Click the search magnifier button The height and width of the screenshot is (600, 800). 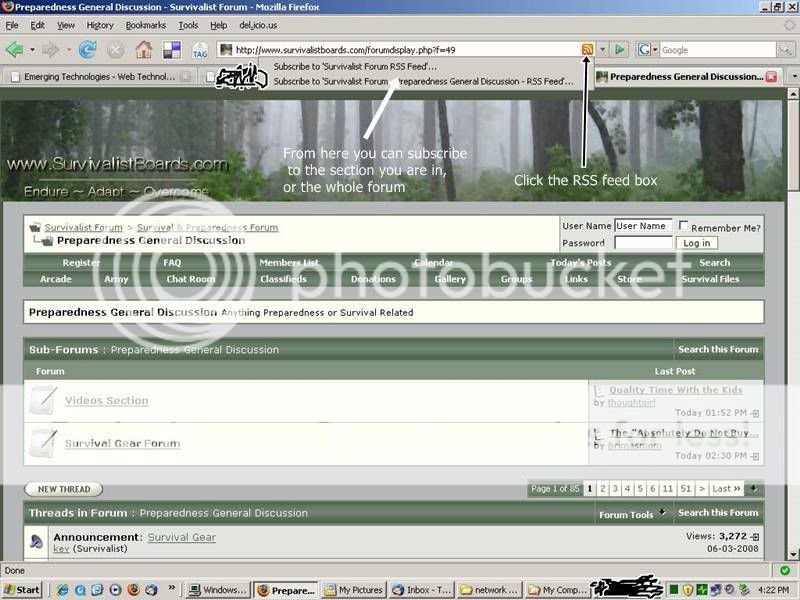(x=784, y=49)
